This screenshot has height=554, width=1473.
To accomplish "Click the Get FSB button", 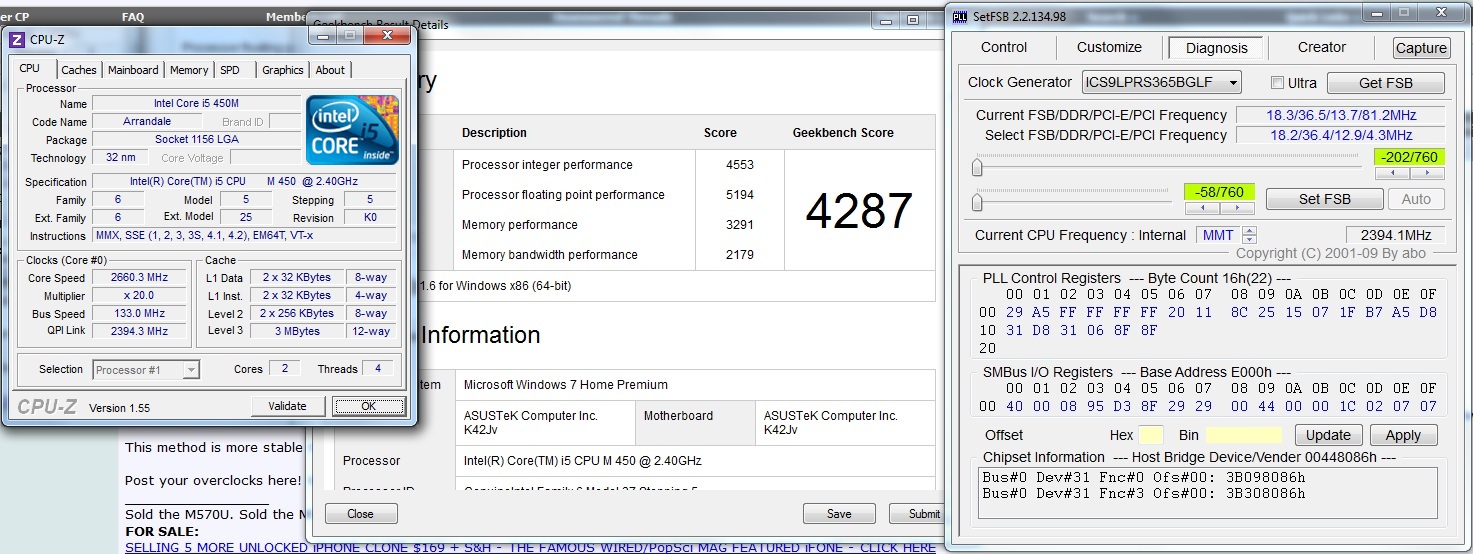I will click(x=1386, y=83).
